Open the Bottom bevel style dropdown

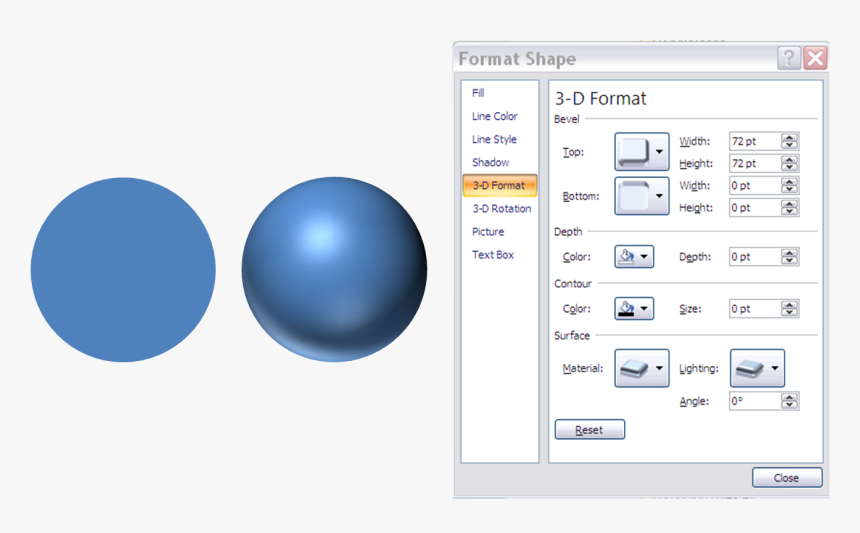point(642,196)
